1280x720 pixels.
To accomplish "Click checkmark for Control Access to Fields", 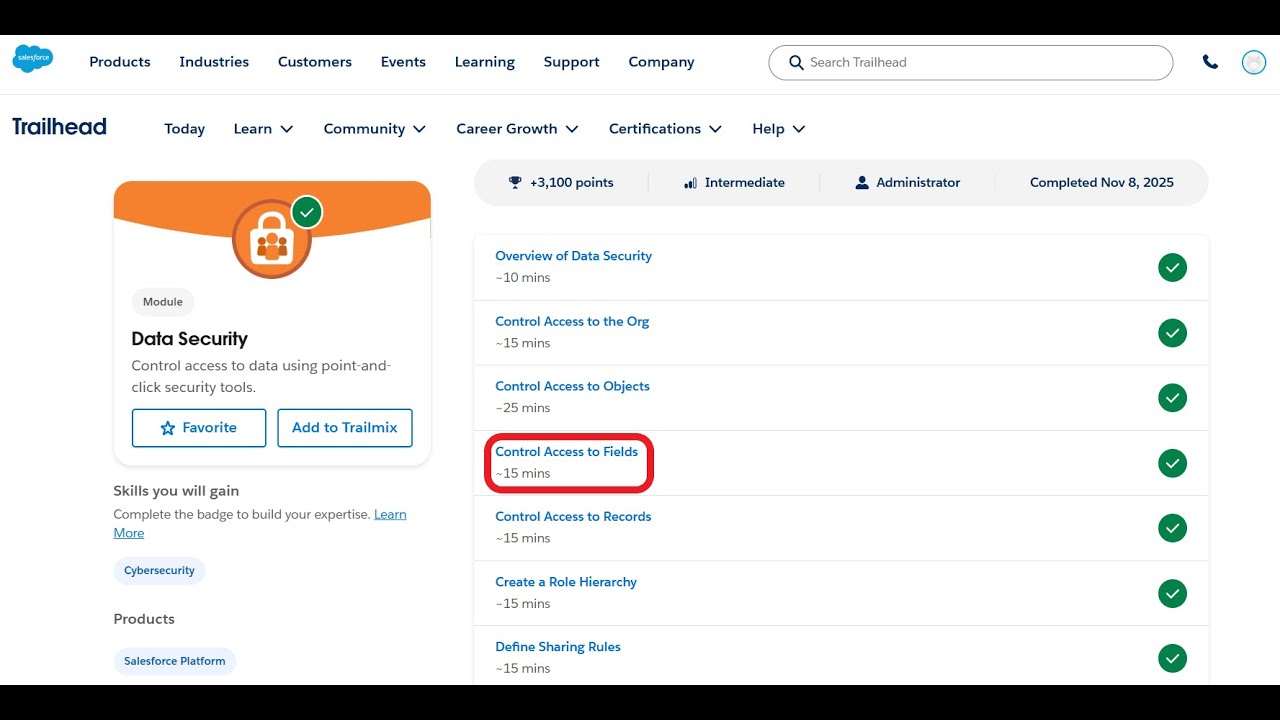I will coord(1172,463).
